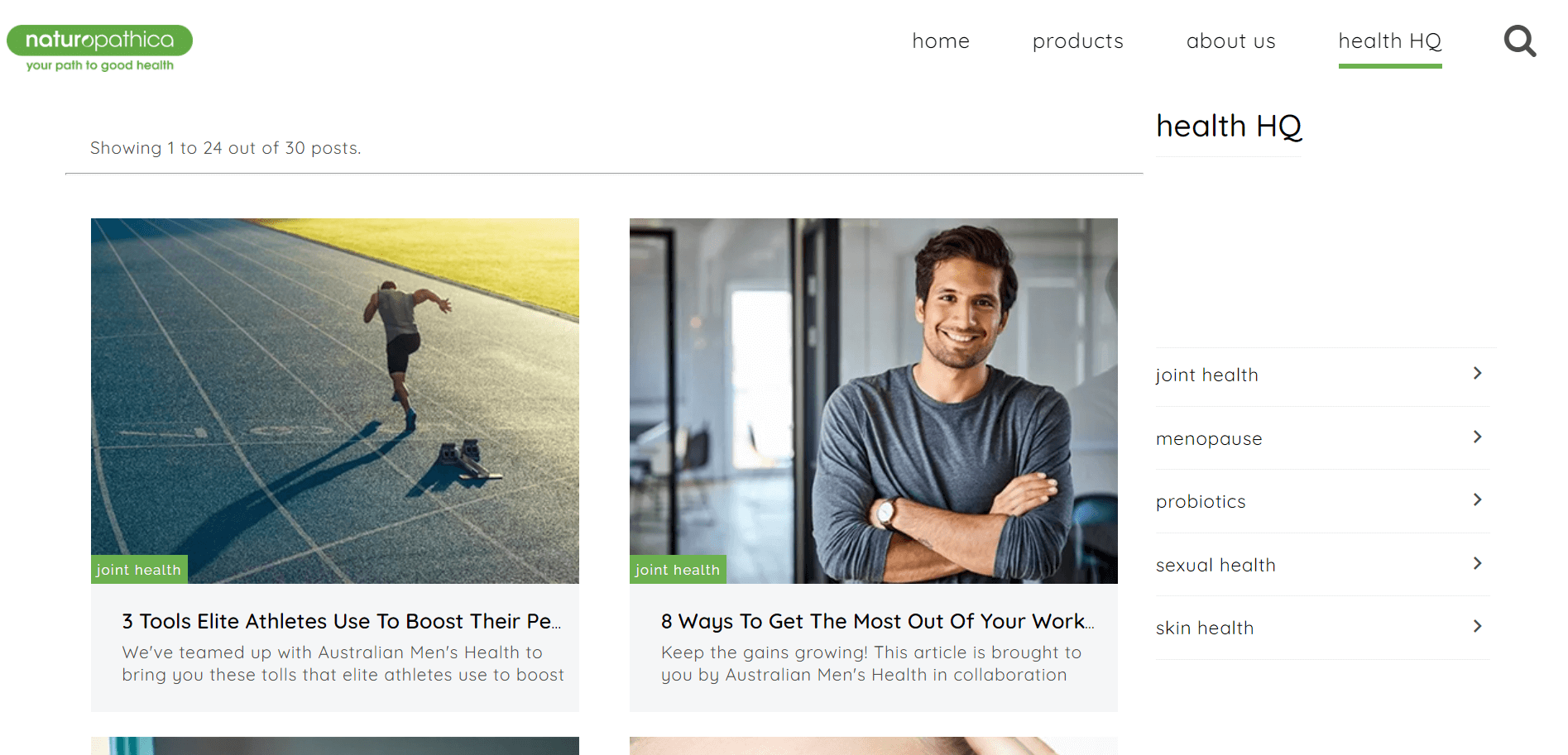This screenshot has height=755, width=1568.
Task: Go to the home menu item
Action: pyautogui.click(x=941, y=41)
